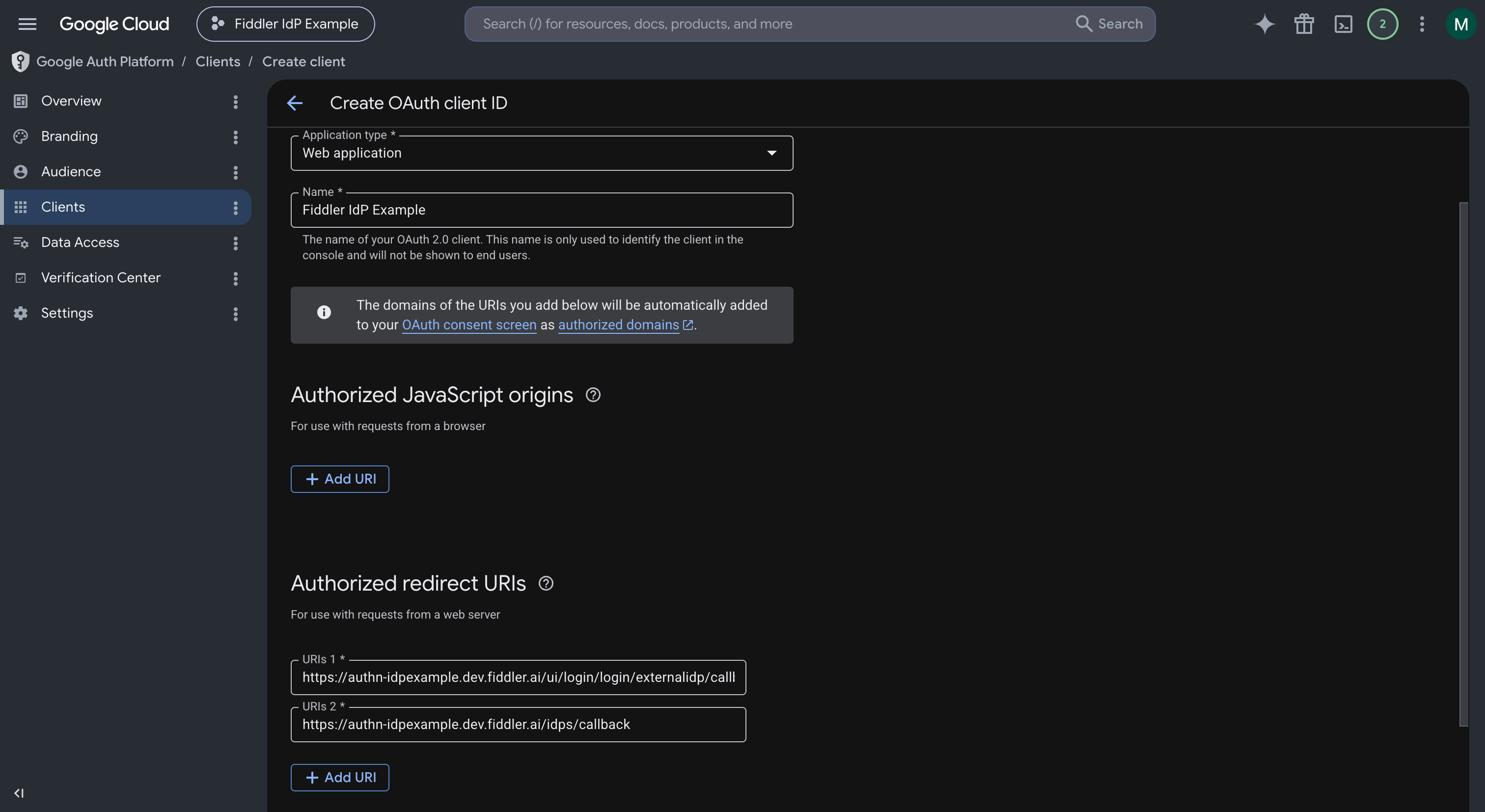Open the Fiddler IdP Example project picker
1485x812 pixels.
[285, 24]
